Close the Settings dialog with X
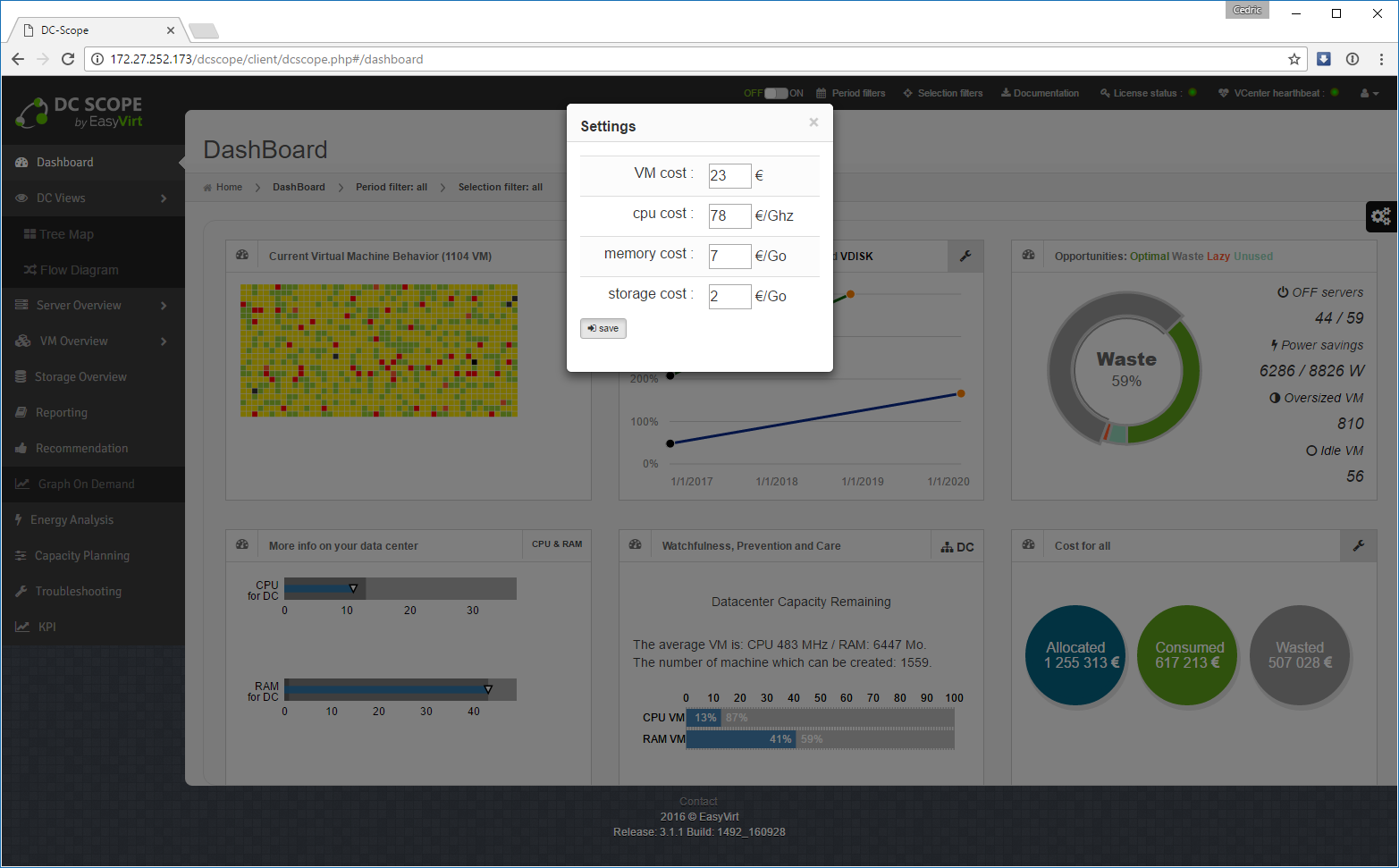The width and height of the screenshot is (1399, 868). click(813, 122)
